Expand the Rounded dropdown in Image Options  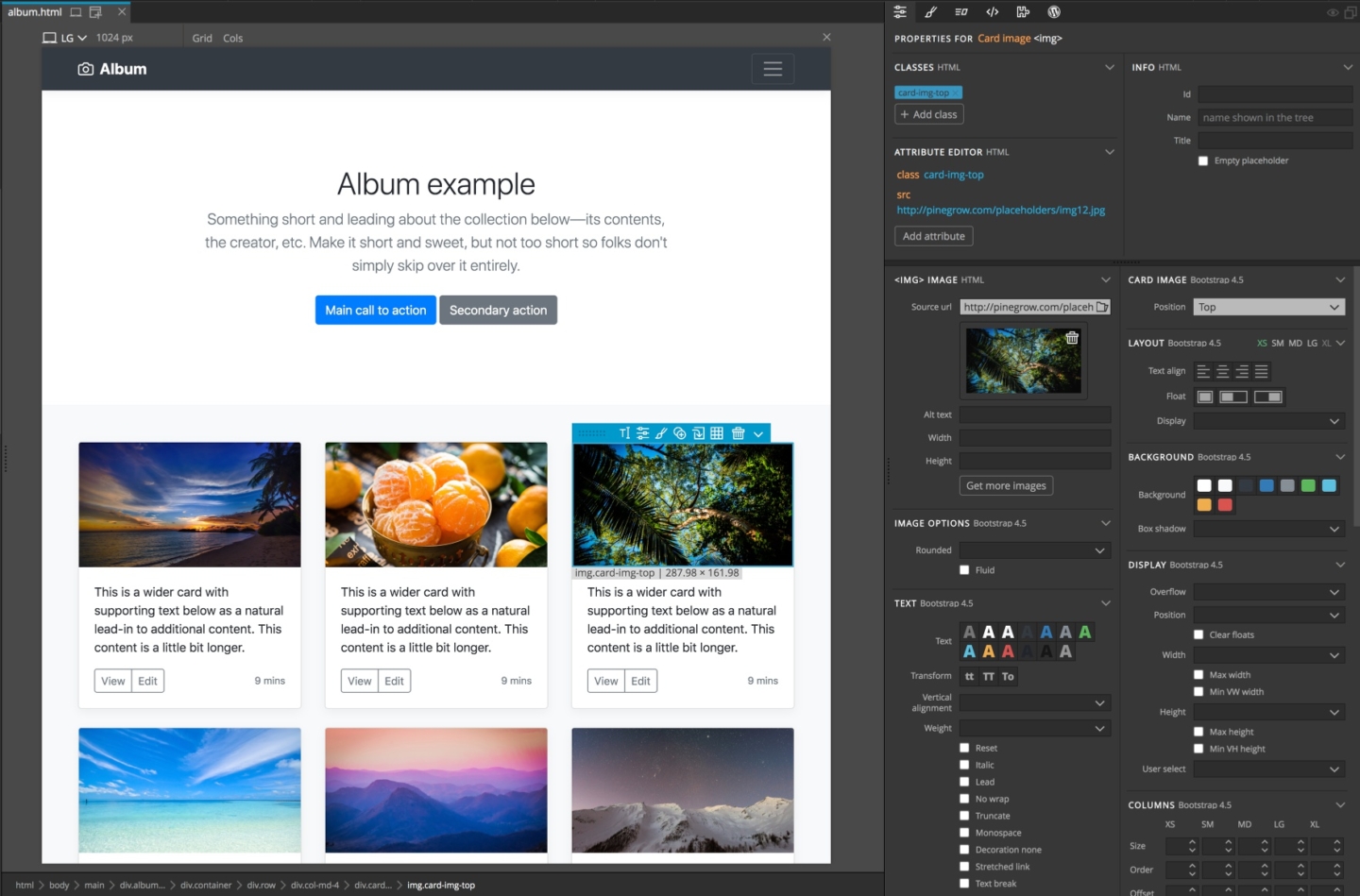(x=1034, y=550)
